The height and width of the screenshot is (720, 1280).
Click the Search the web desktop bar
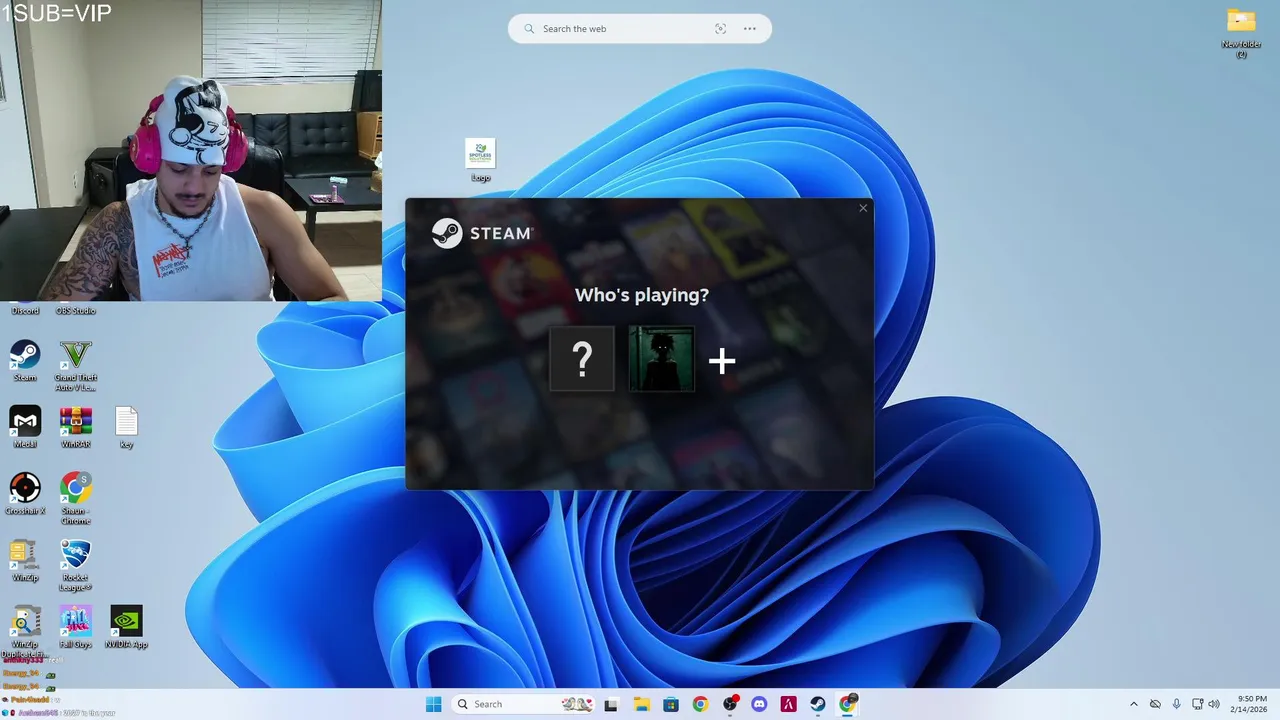pyautogui.click(x=640, y=29)
